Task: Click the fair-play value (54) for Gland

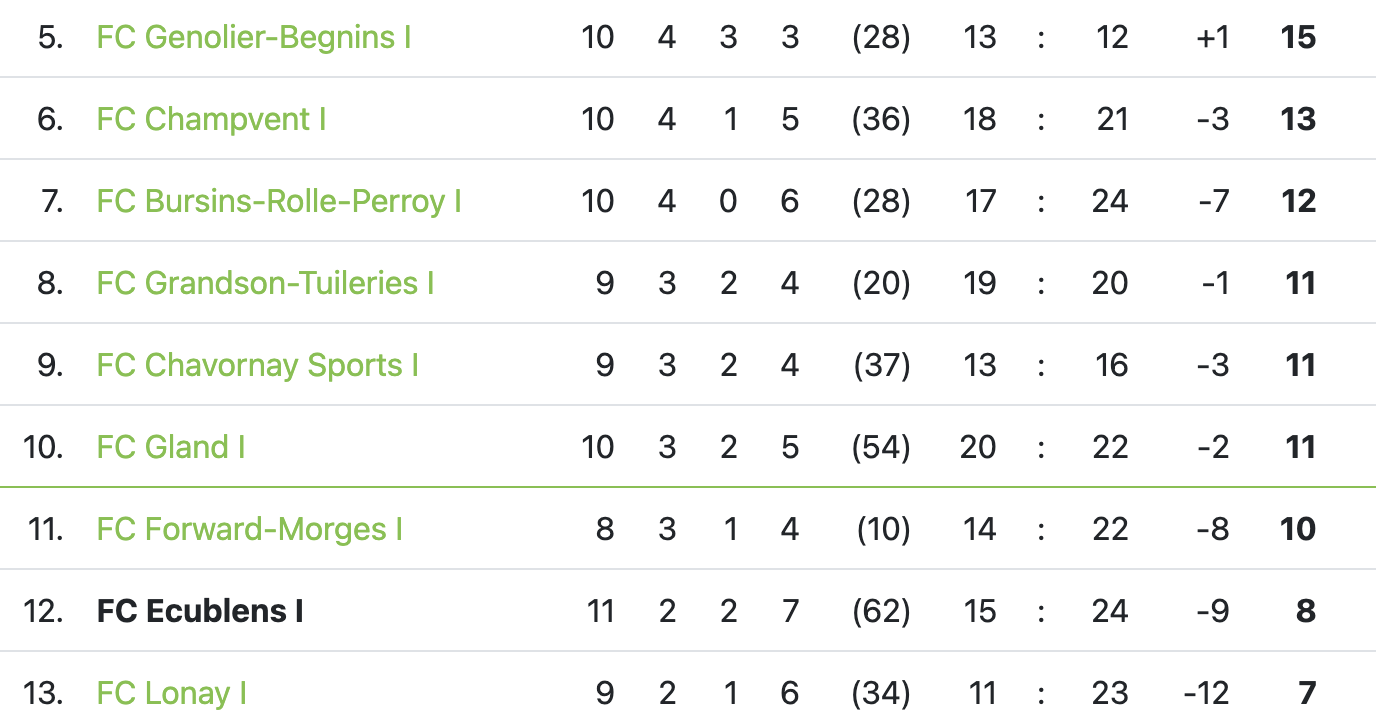Action: click(x=881, y=447)
